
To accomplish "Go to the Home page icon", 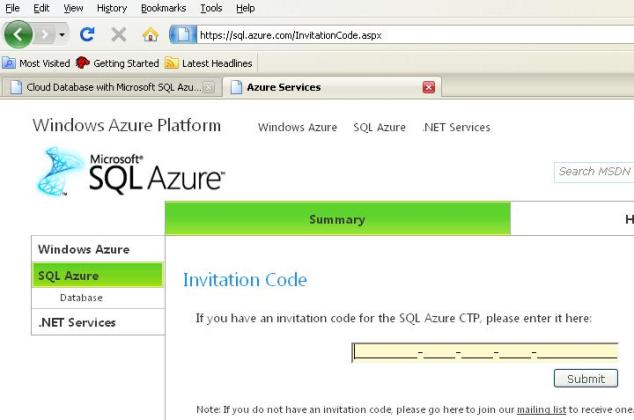I will (150, 35).
